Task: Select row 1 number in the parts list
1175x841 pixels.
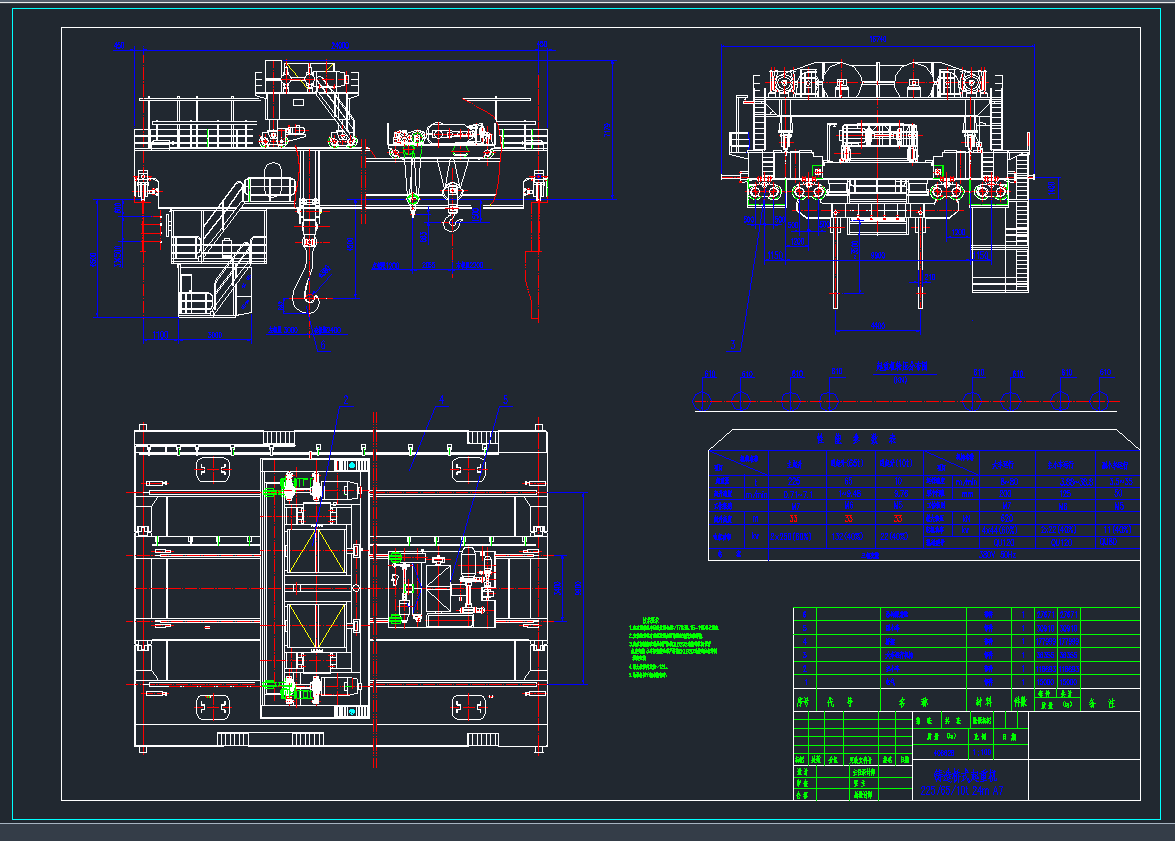Action: [x=804, y=681]
